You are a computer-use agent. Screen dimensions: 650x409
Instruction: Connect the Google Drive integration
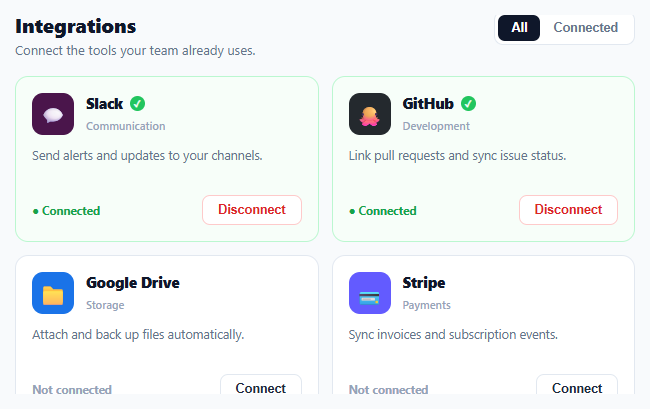click(261, 385)
